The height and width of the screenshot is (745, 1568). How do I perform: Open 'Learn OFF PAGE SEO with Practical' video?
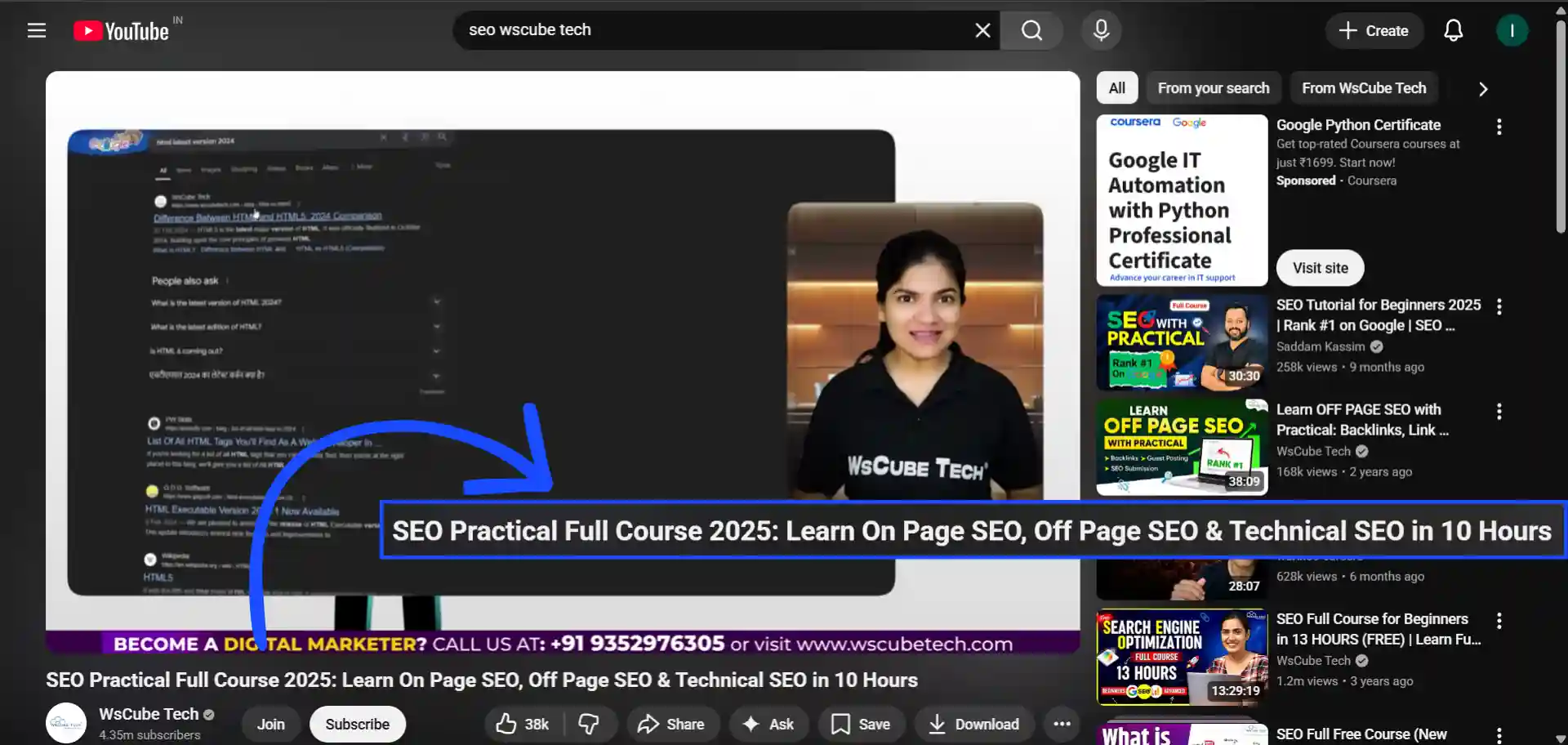click(1362, 420)
